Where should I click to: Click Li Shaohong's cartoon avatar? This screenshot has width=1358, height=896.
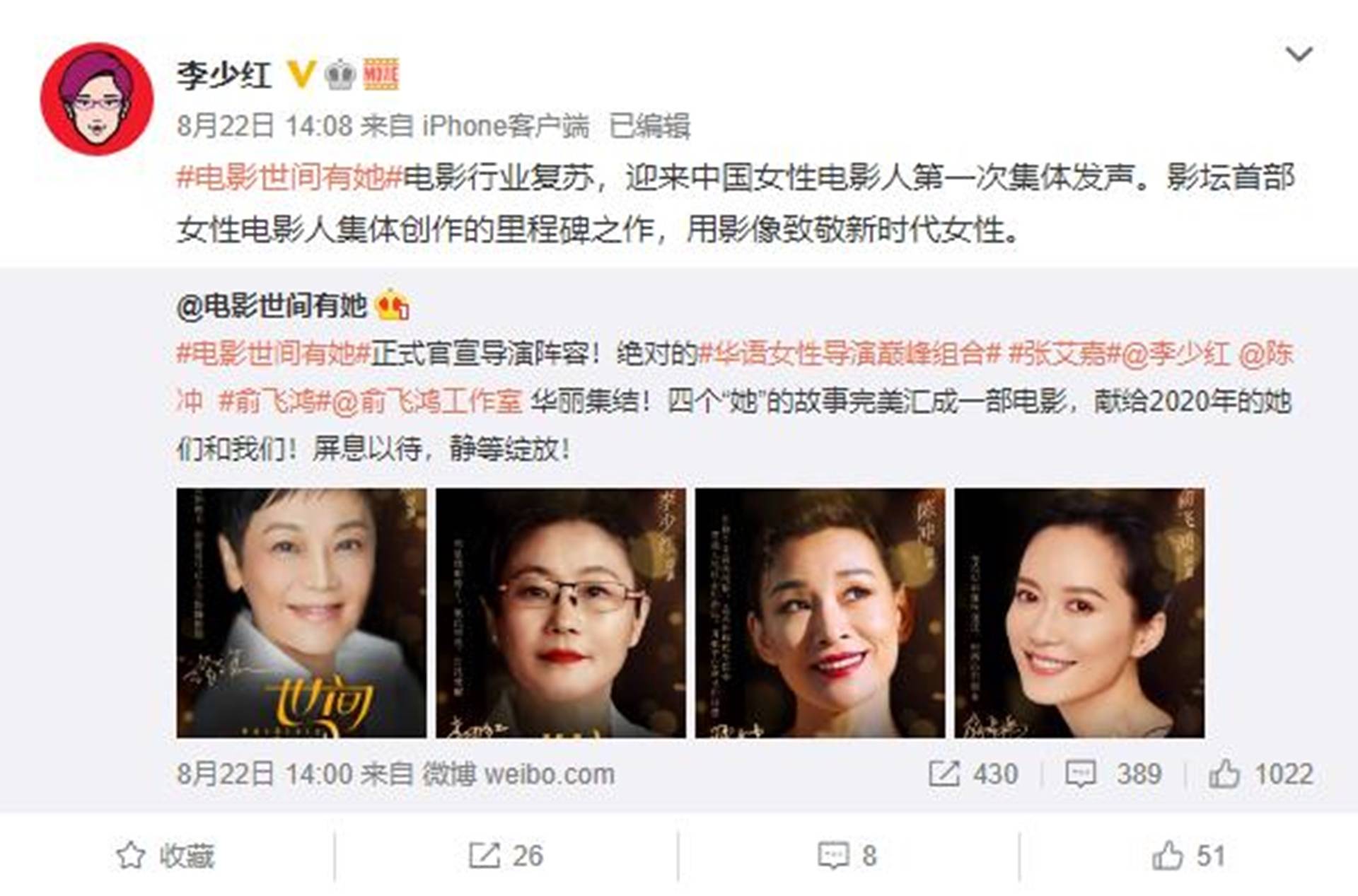click(97, 99)
